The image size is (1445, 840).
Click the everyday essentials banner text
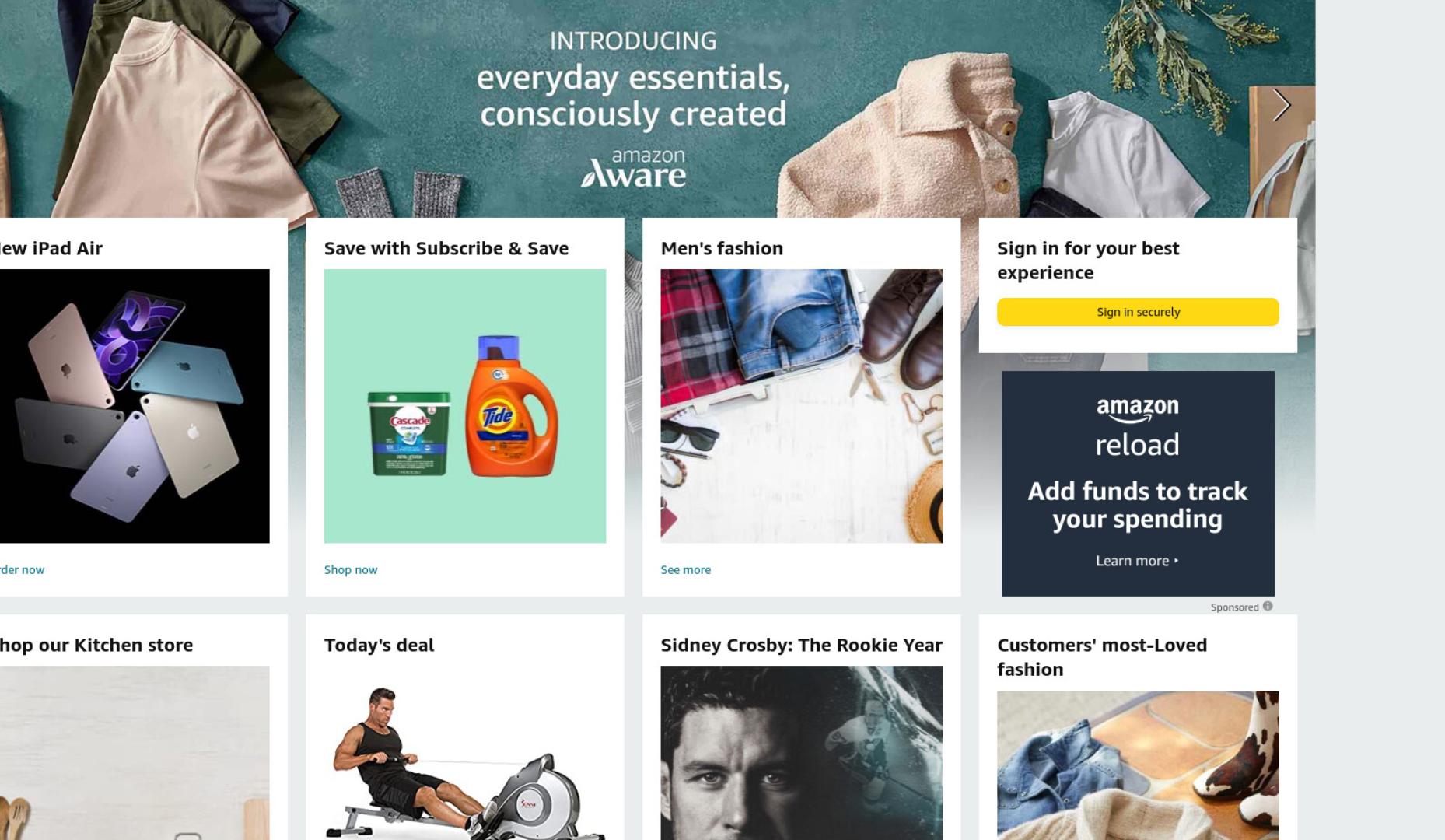634,96
